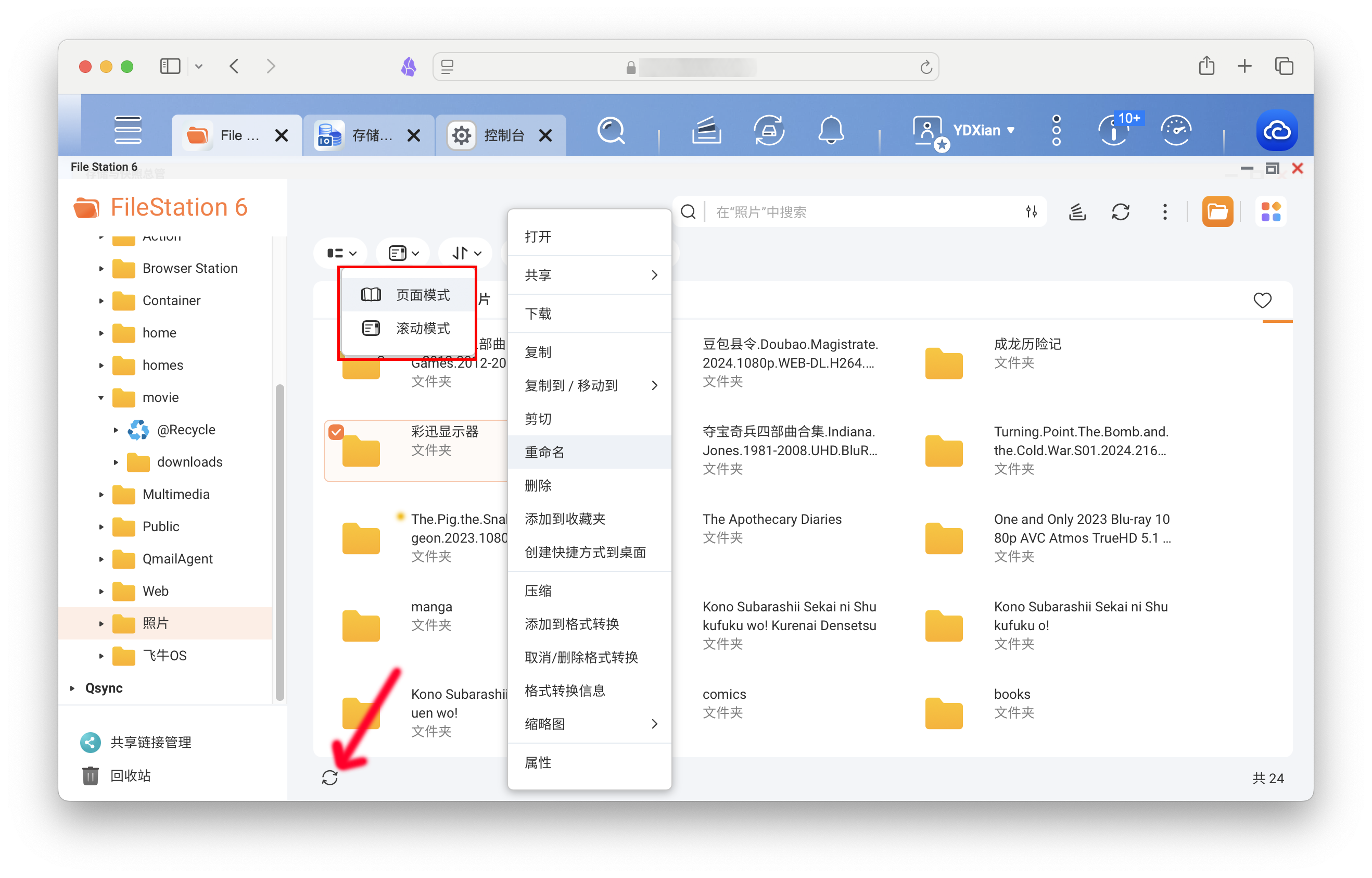Open shared link management (共享链接管理)
The height and width of the screenshot is (878, 1372).
pos(136,742)
